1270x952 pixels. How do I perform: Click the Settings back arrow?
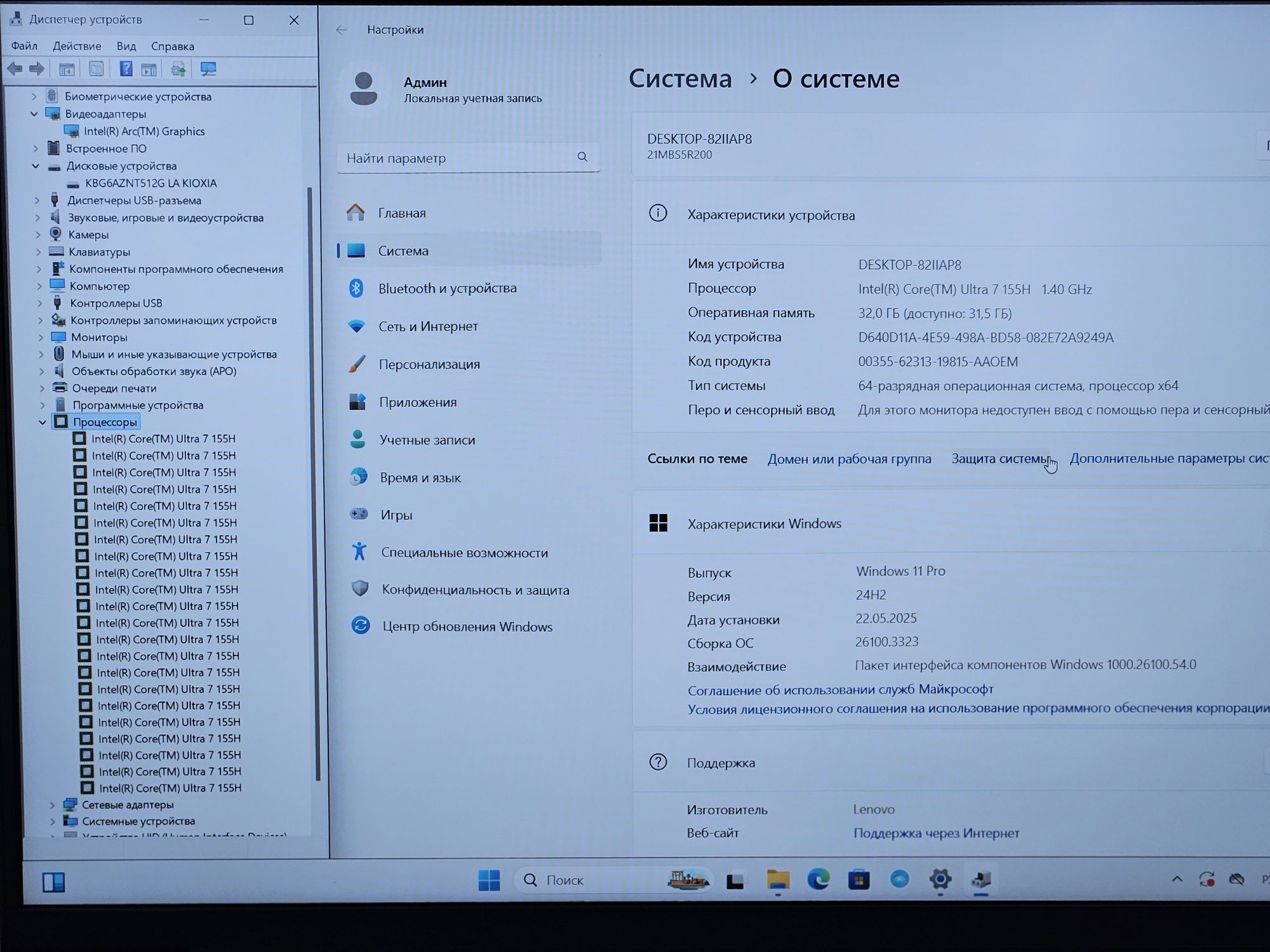pyautogui.click(x=342, y=30)
